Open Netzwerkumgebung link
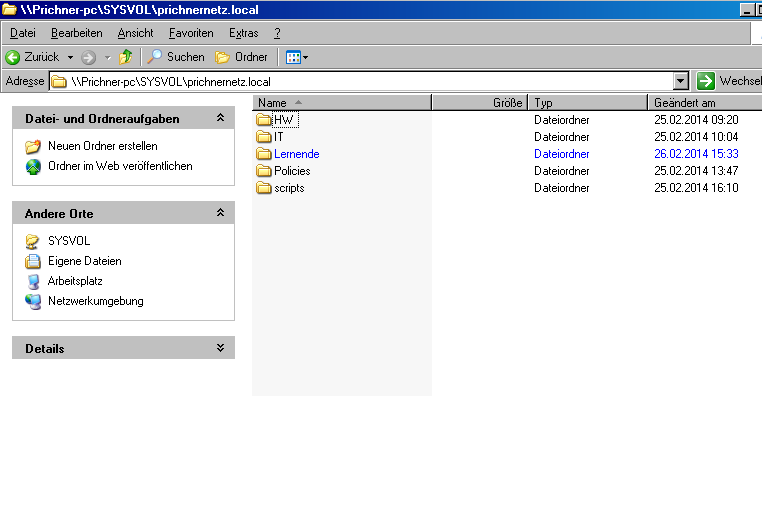The width and height of the screenshot is (762, 512). pyautogui.click(x=95, y=301)
